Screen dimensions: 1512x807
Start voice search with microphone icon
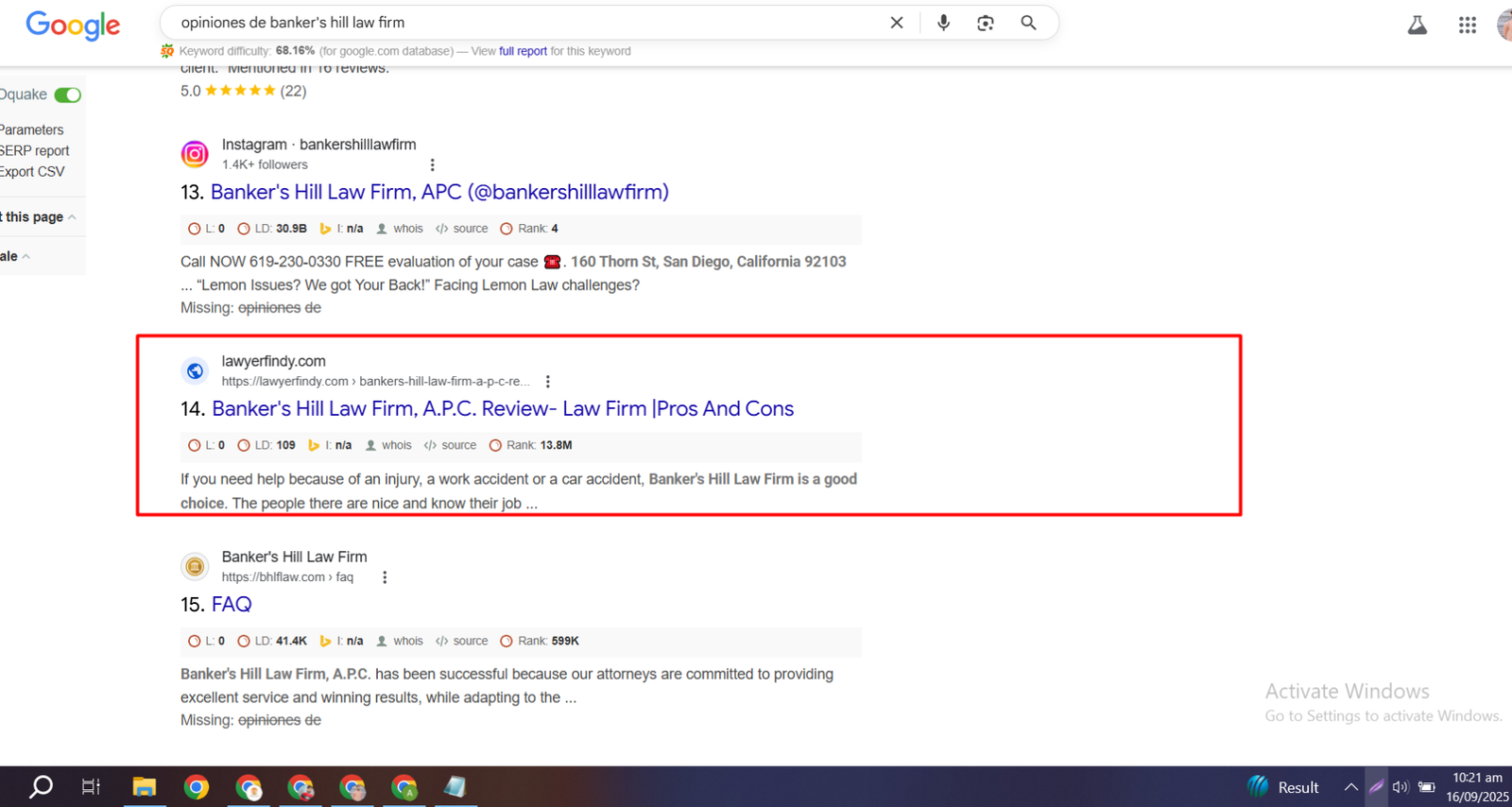pos(942,23)
